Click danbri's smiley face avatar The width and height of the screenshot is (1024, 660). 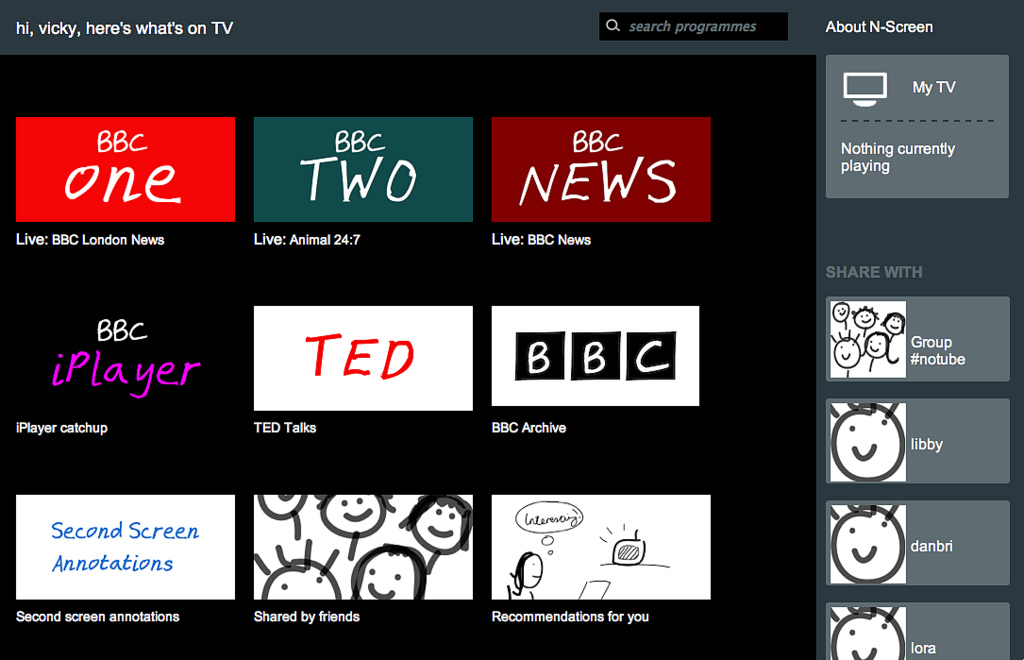point(868,544)
